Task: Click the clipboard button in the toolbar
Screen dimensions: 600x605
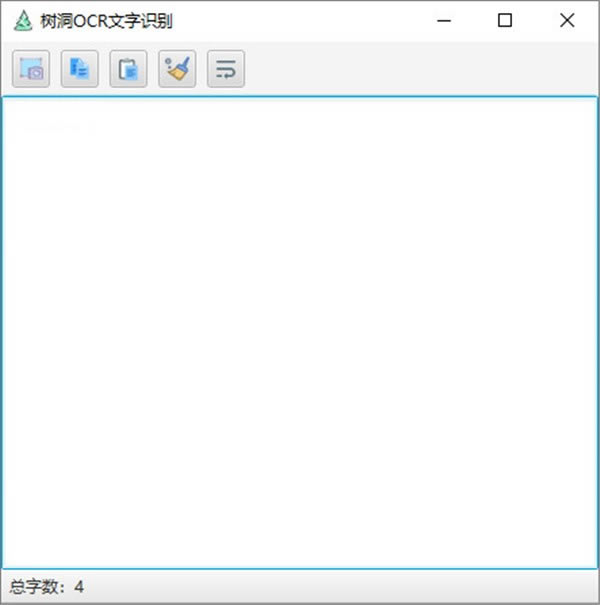Action: 128,69
